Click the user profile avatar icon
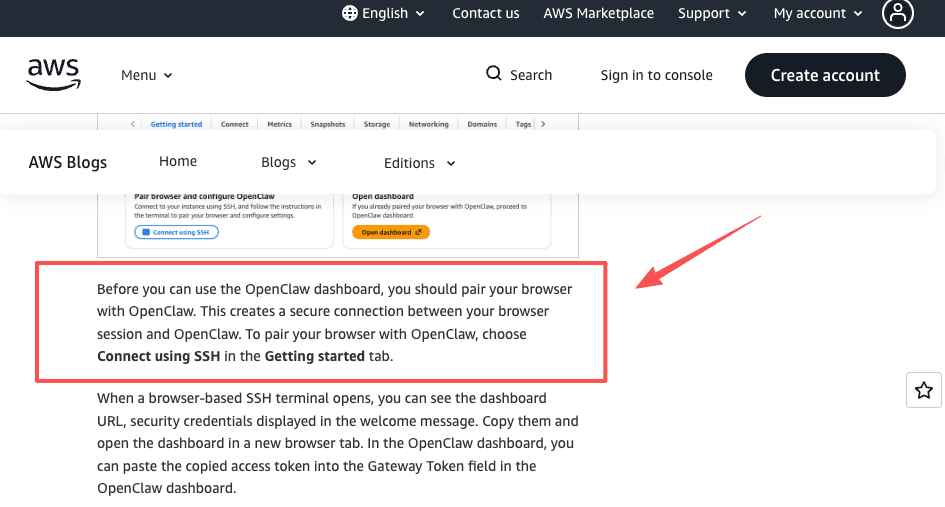This screenshot has height=507, width=945. (897, 13)
